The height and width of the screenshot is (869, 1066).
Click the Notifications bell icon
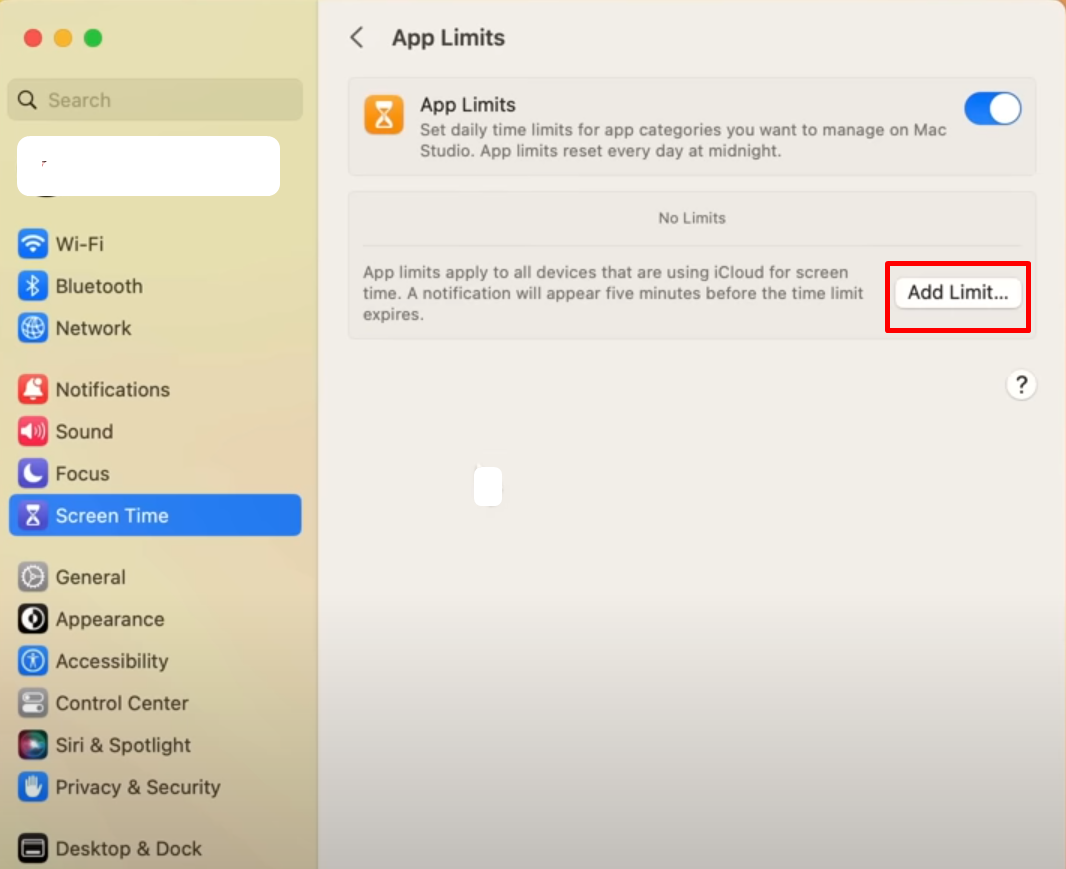coord(33,390)
